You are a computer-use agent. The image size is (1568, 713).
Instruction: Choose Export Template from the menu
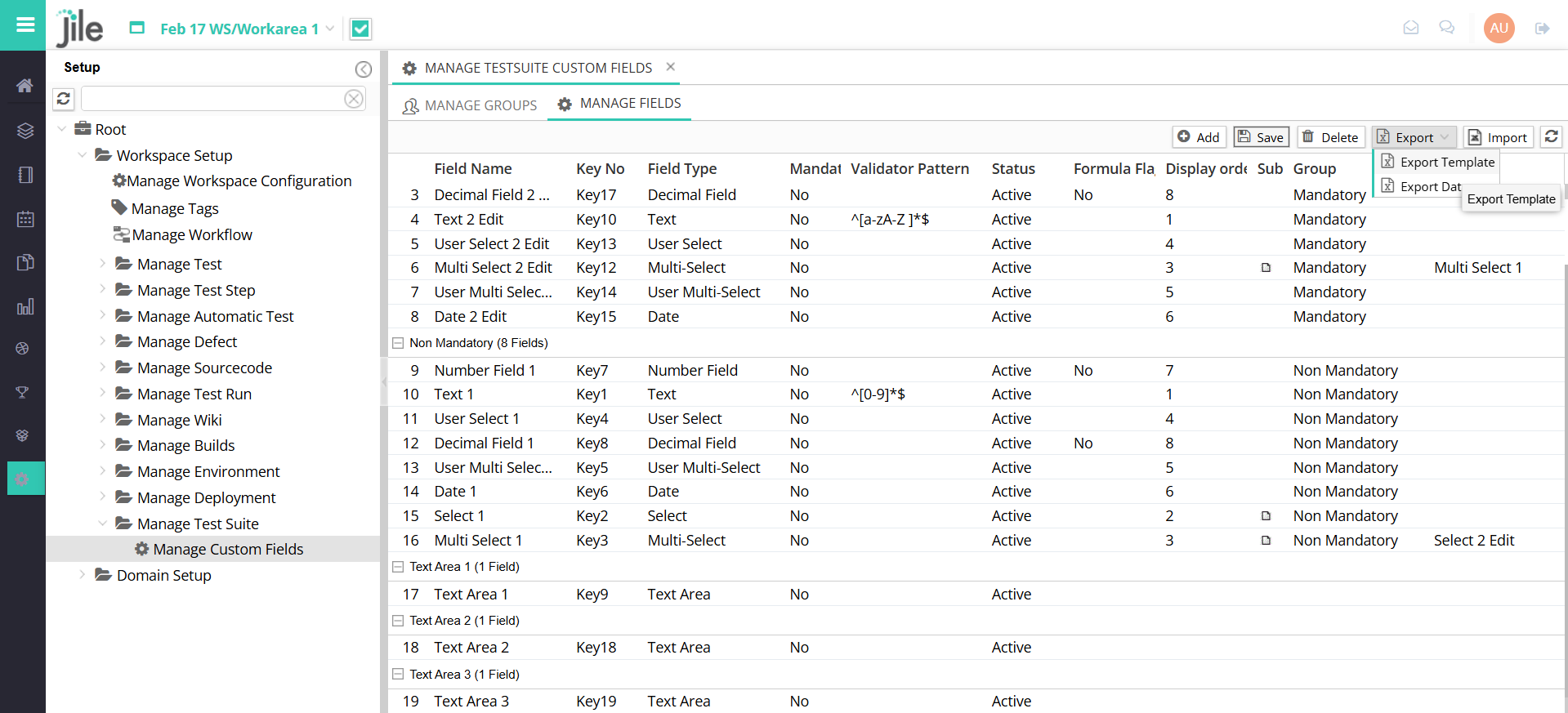point(1446,162)
